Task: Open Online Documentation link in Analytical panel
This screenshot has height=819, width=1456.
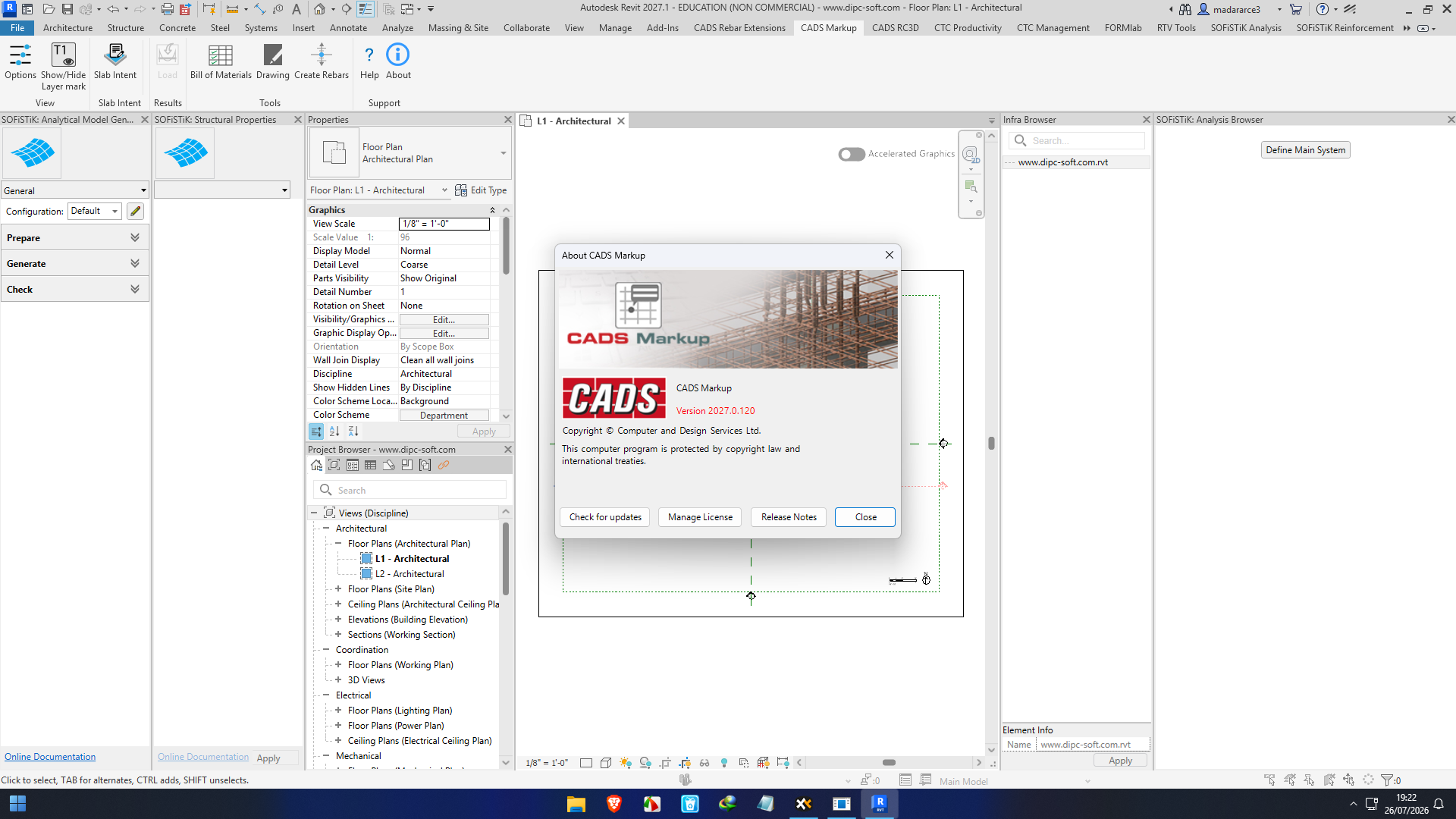Action: tap(50, 757)
